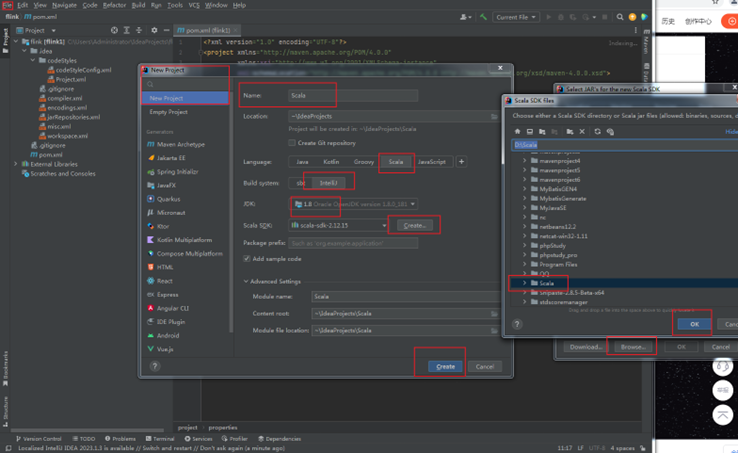
Task: Expand External Libraries node
Action: [16, 164]
